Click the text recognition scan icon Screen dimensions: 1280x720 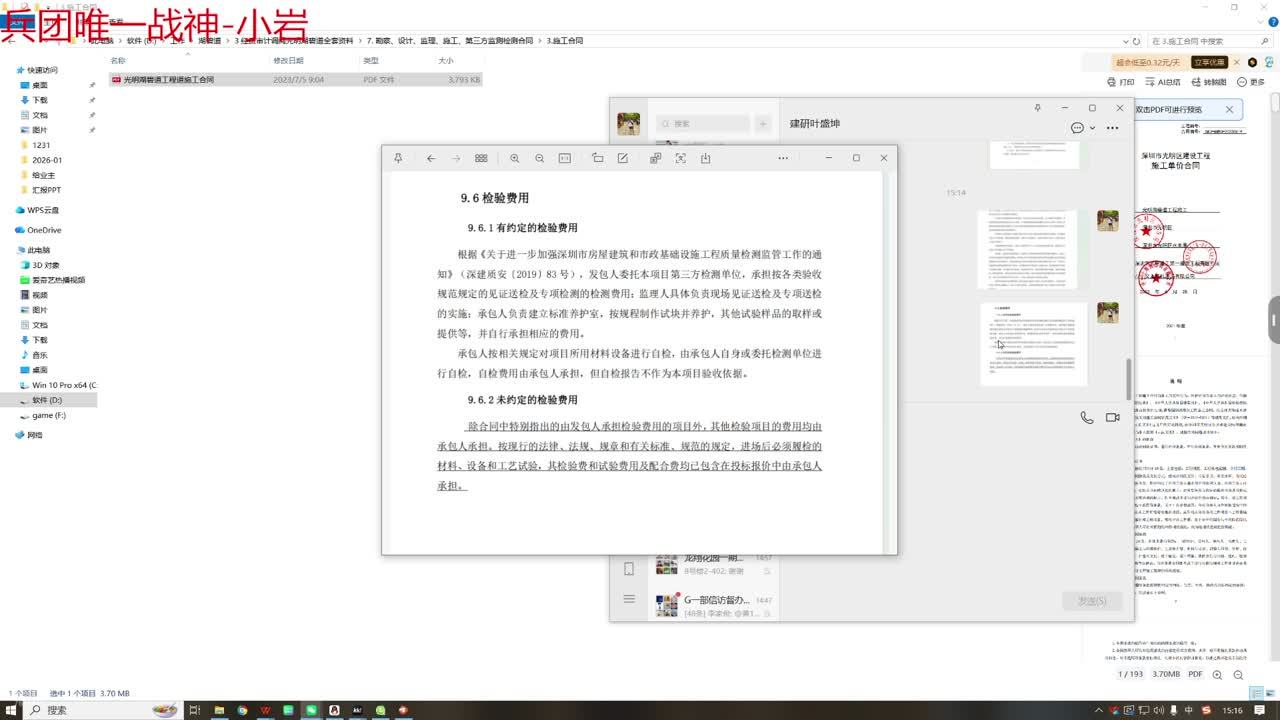tap(681, 158)
